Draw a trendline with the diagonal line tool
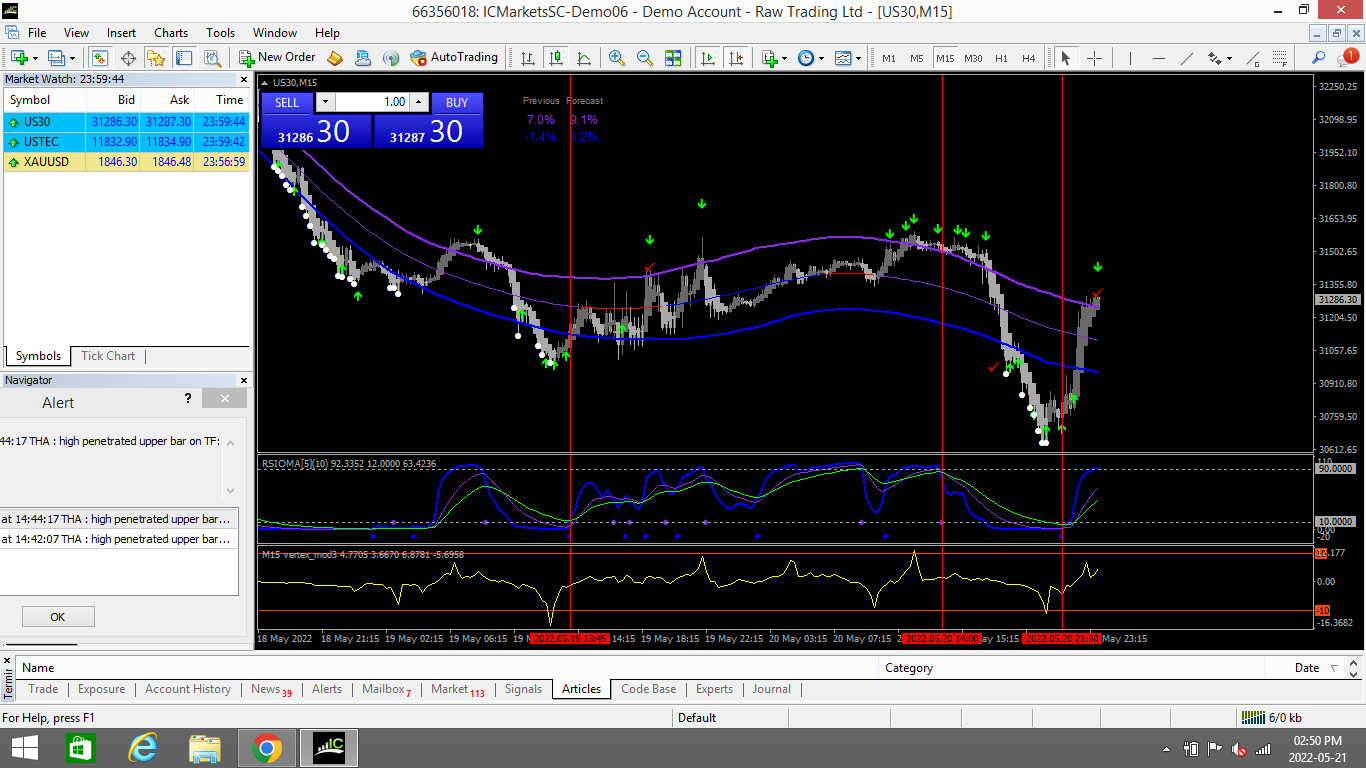 click(1187, 58)
